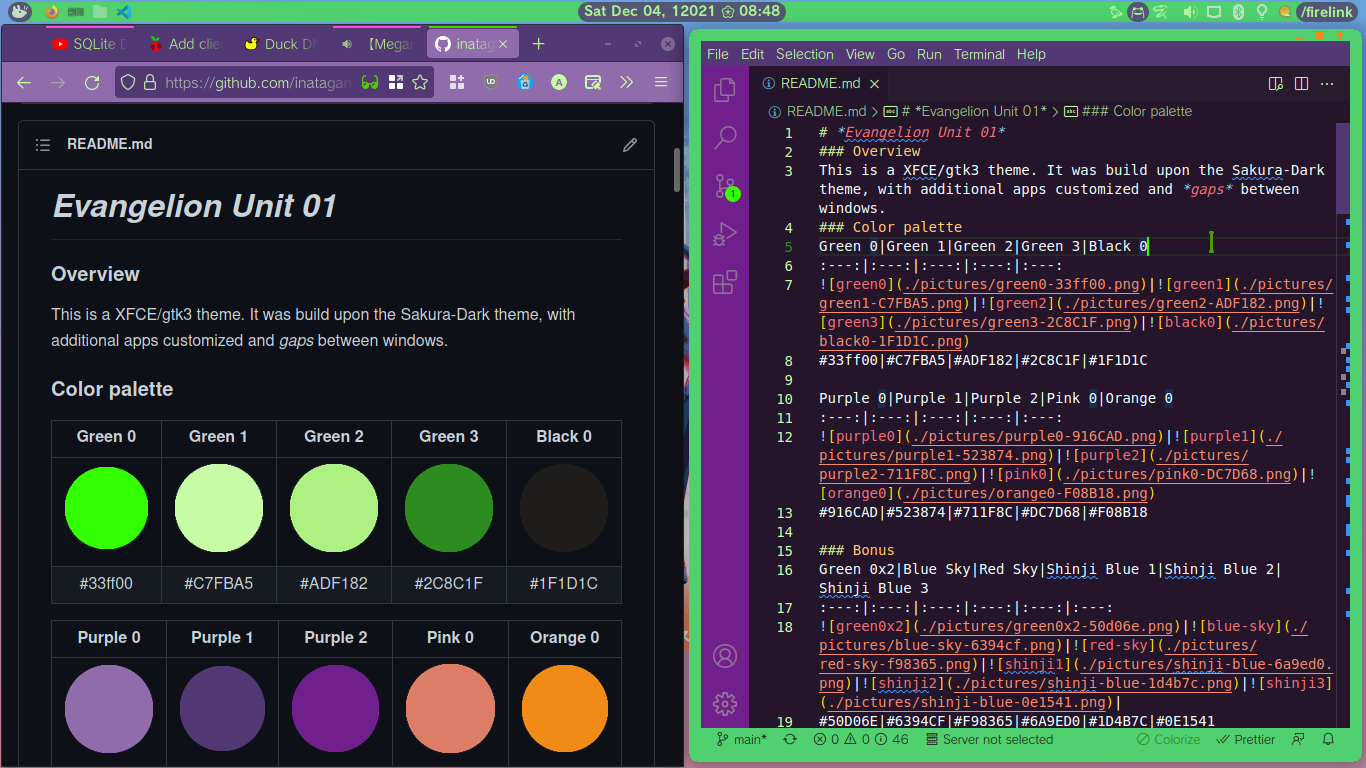Switch to the Add client Firefox tab

coord(184,44)
